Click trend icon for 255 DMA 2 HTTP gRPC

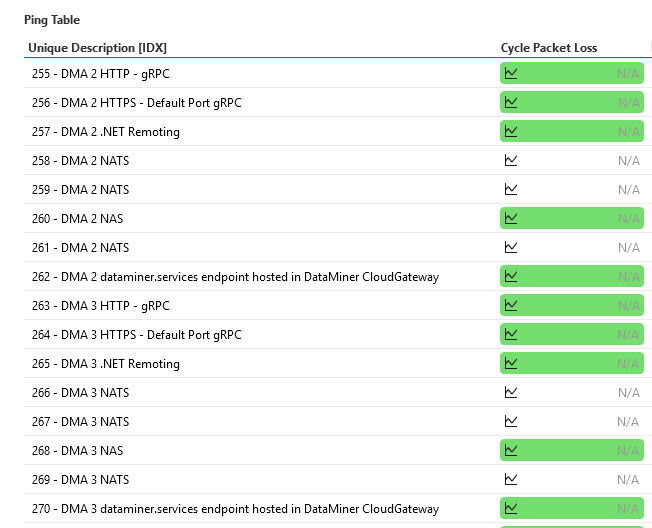(x=511, y=73)
